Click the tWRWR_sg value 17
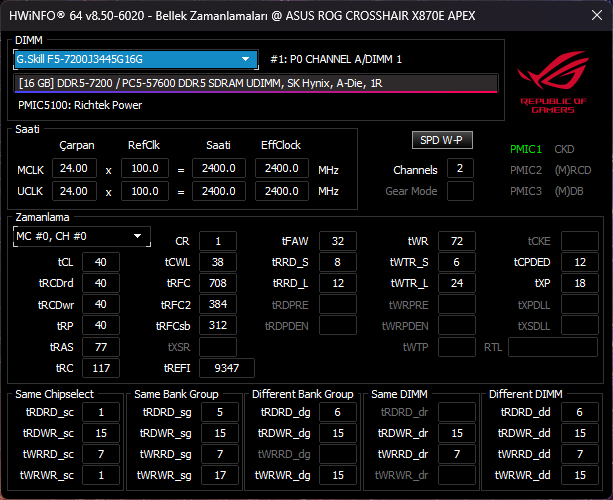 pos(220,475)
